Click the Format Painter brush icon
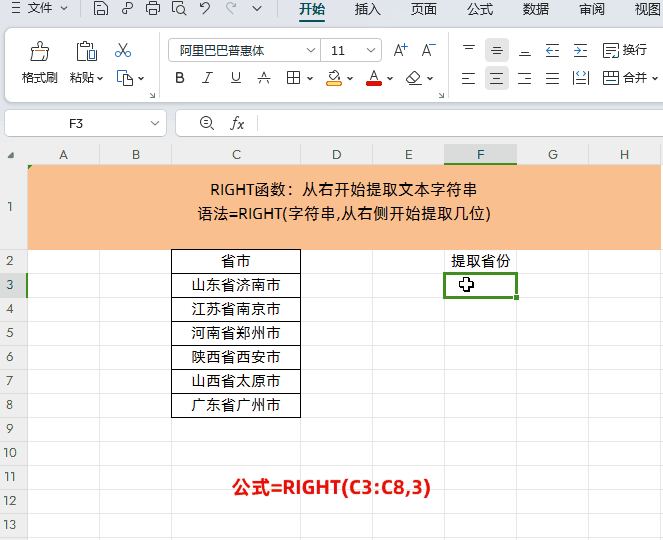Image resolution: width=663 pixels, height=540 pixels. 39,52
